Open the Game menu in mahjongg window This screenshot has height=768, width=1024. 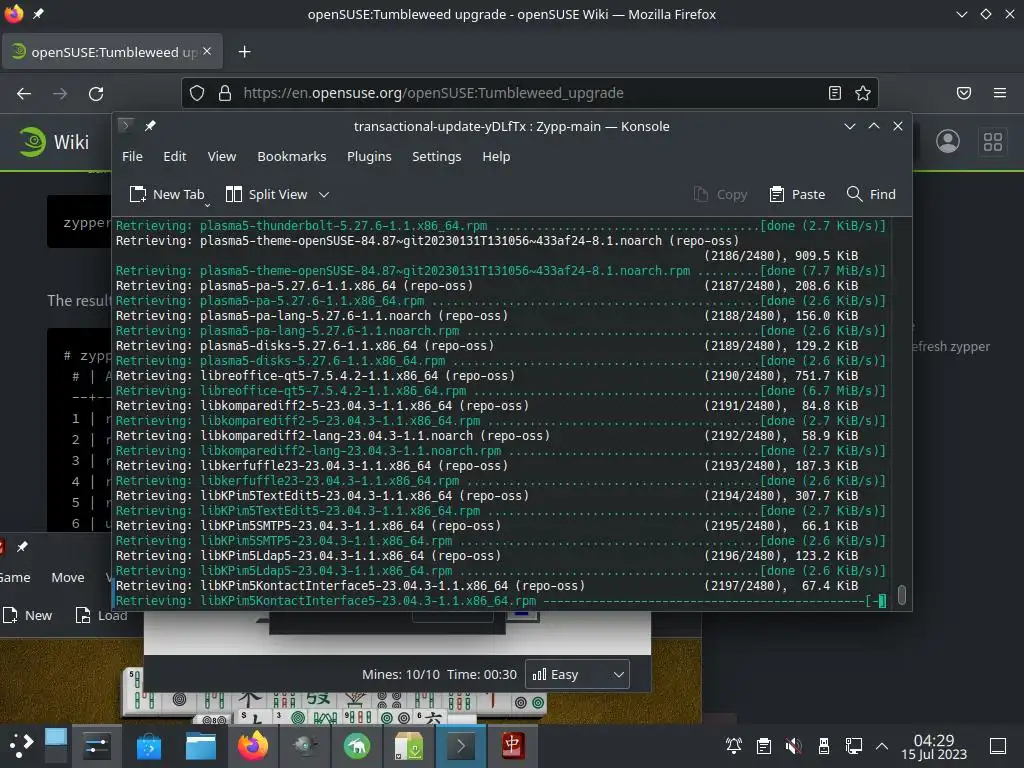pos(15,577)
